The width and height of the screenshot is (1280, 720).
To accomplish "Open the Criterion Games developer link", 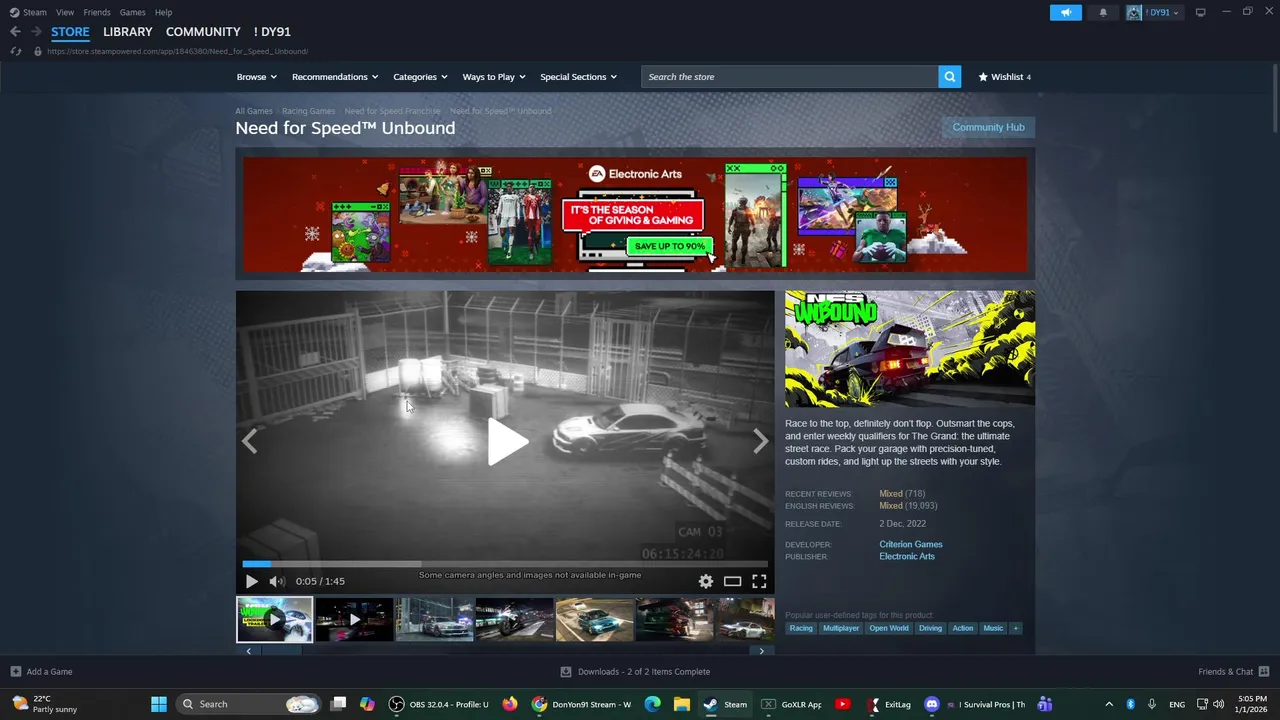I will tap(911, 544).
